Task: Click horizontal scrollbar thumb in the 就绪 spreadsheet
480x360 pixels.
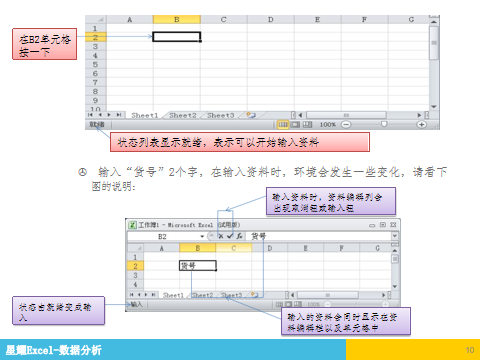Action: [x=346, y=115]
